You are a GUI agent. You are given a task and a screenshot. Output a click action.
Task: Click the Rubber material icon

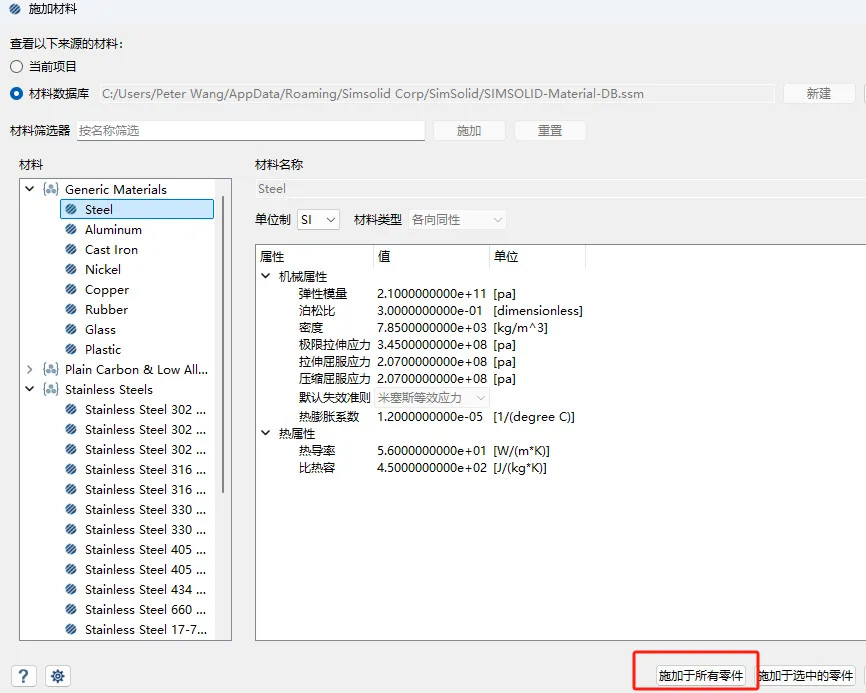tap(71, 309)
